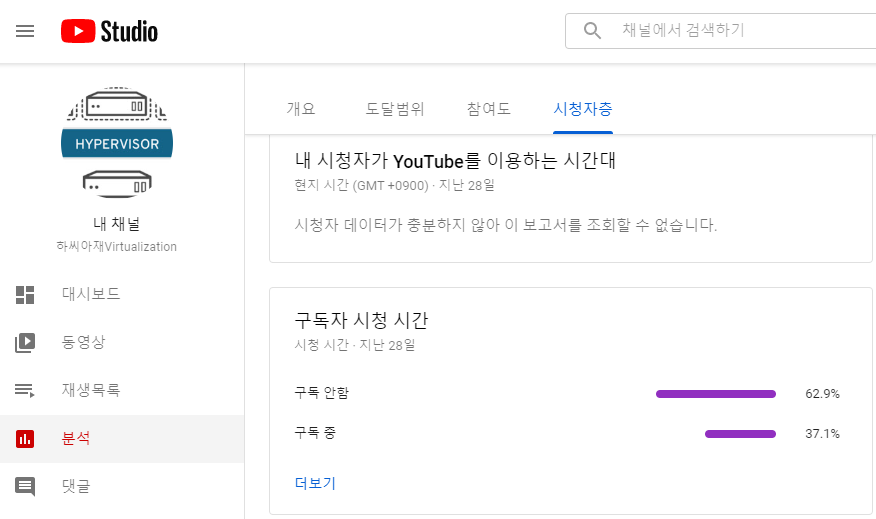
Task: Click the 구독 안함 row label
Action: 322,393
